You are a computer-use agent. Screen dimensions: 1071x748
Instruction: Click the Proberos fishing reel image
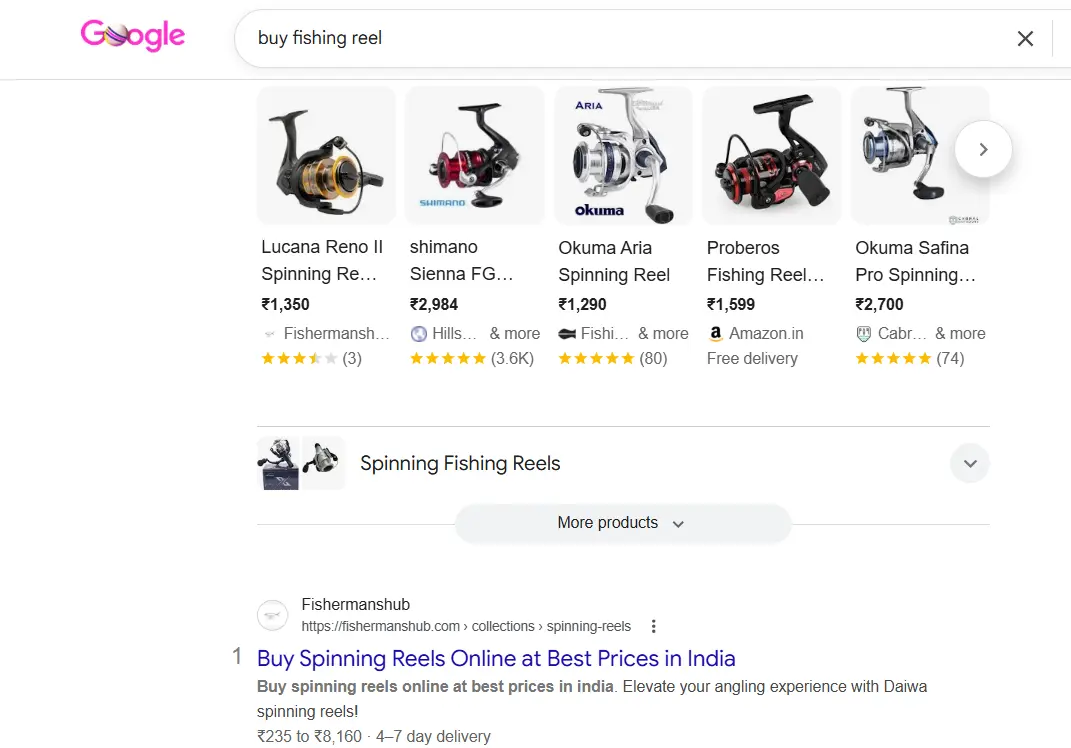point(772,155)
